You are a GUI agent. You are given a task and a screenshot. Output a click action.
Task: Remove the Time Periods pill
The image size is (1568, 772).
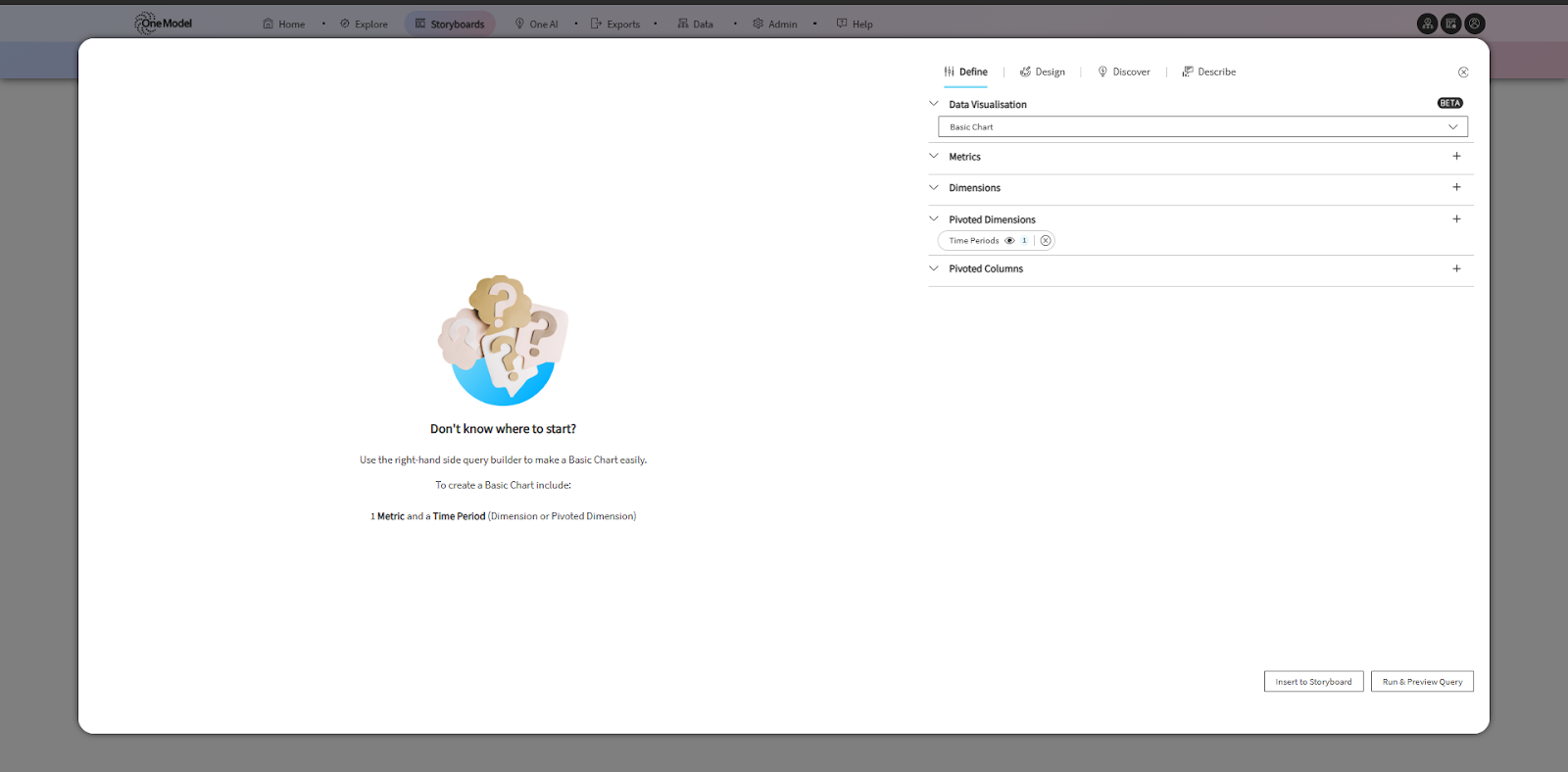pos(1046,241)
